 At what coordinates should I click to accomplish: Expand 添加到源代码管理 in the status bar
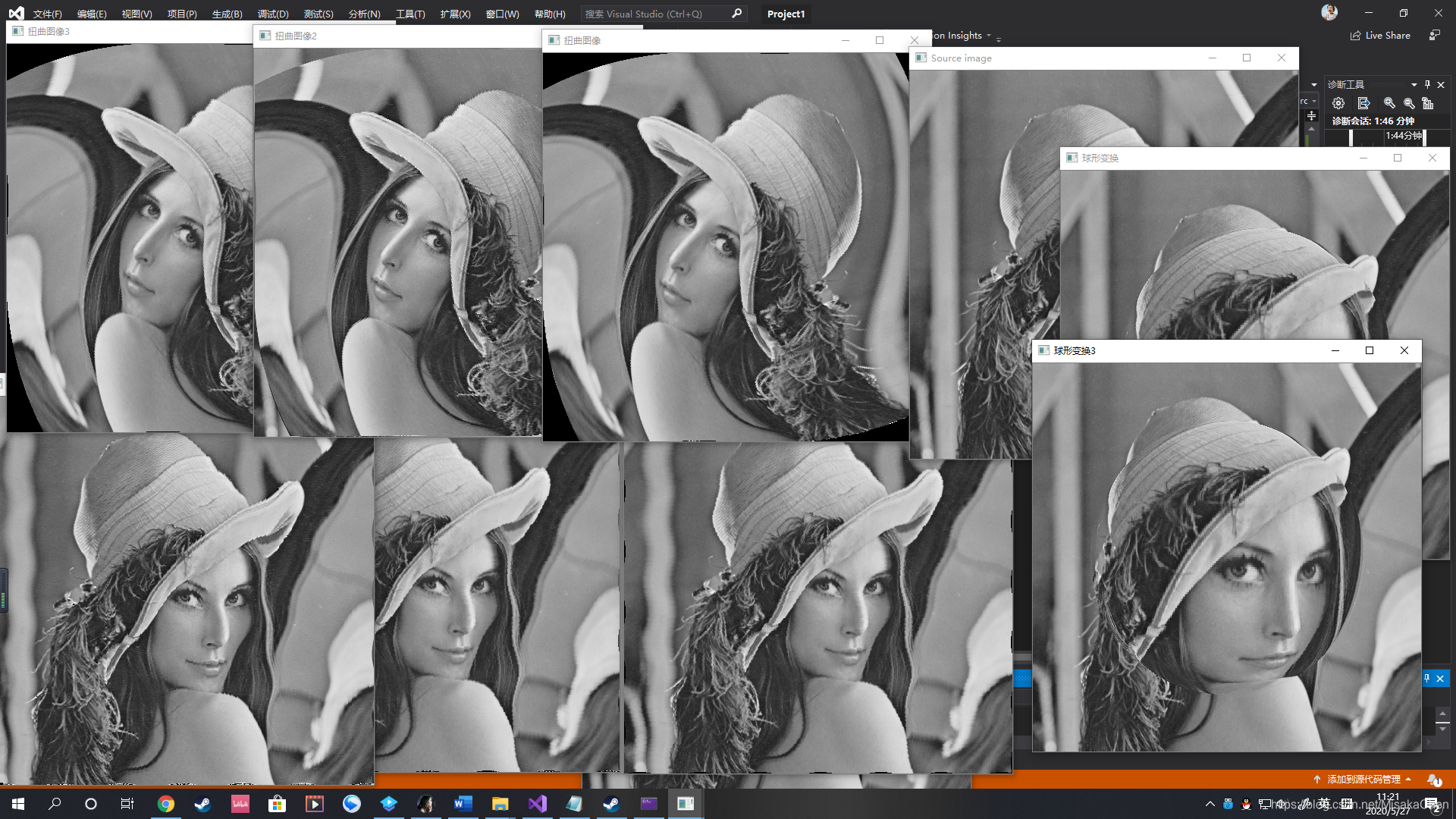pos(1363,779)
